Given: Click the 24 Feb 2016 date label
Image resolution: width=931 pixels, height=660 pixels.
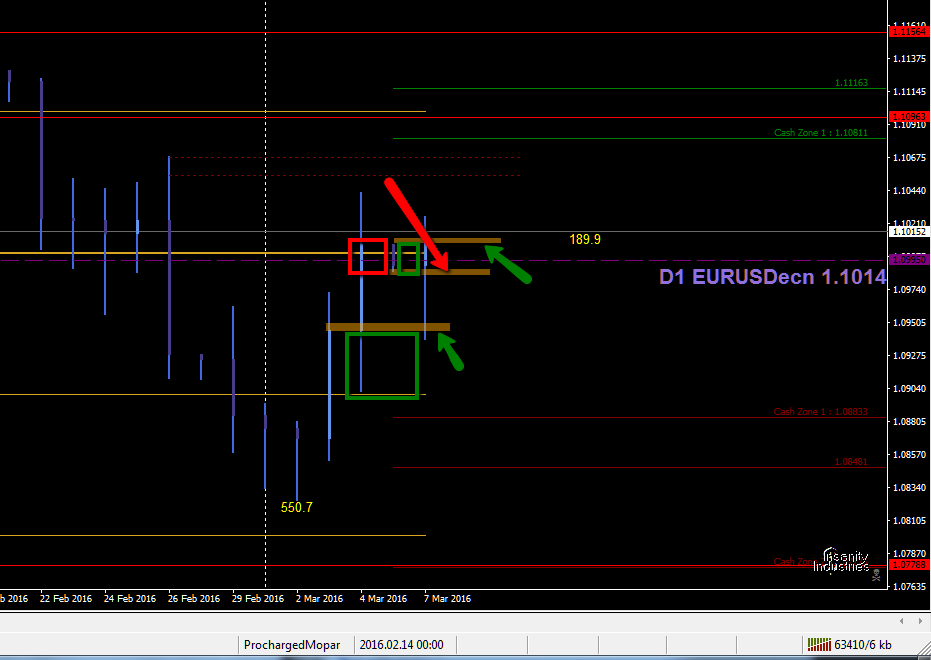Looking at the screenshot, I should tap(130, 598).
